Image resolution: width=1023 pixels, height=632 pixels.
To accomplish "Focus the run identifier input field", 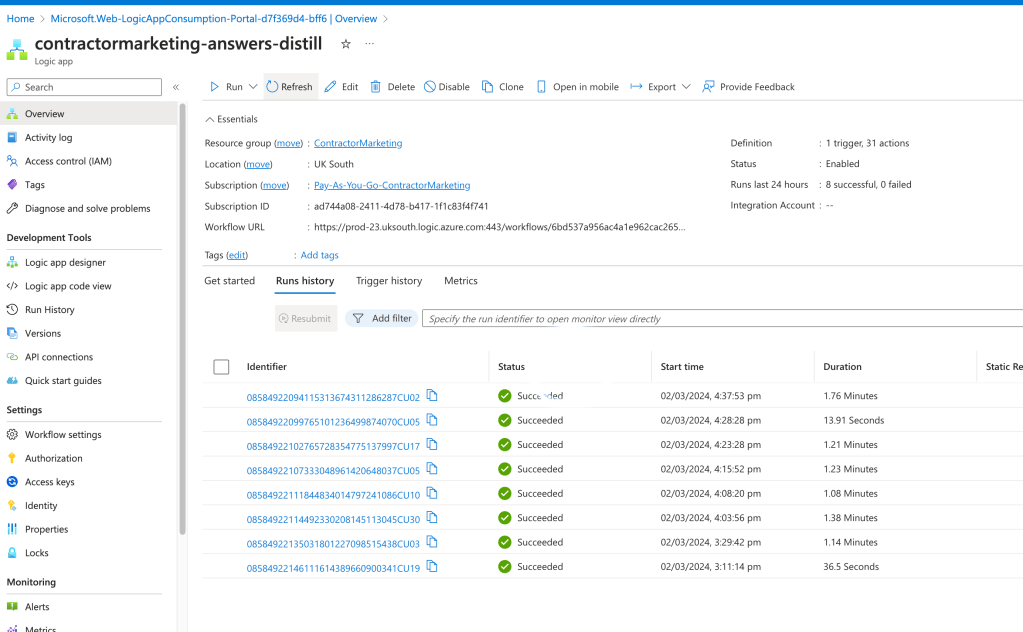I will [x=722, y=318].
